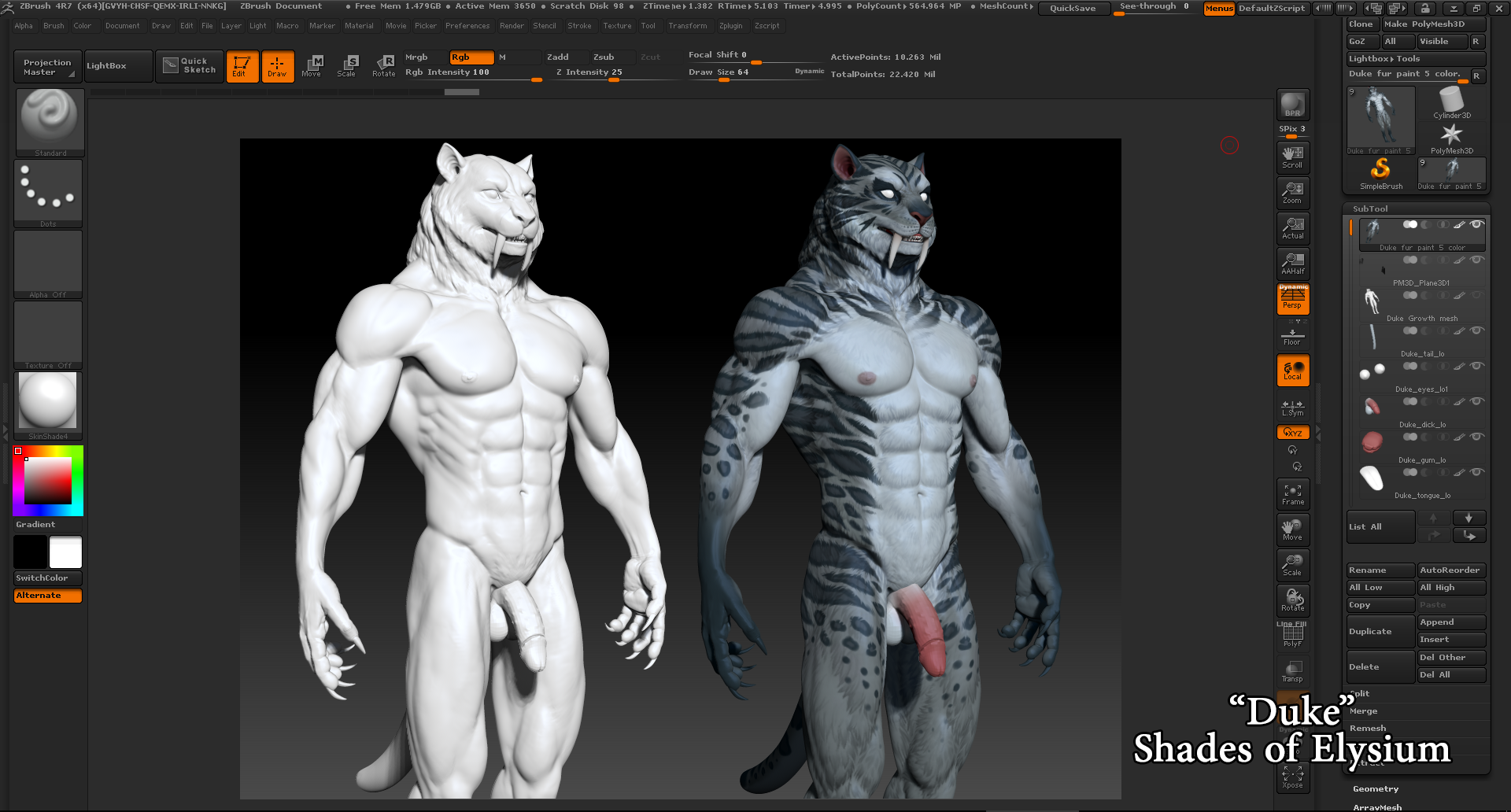This screenshot has width=1511, height=812.
Task: Open the Texture Off picker
Action: [49, 335]
